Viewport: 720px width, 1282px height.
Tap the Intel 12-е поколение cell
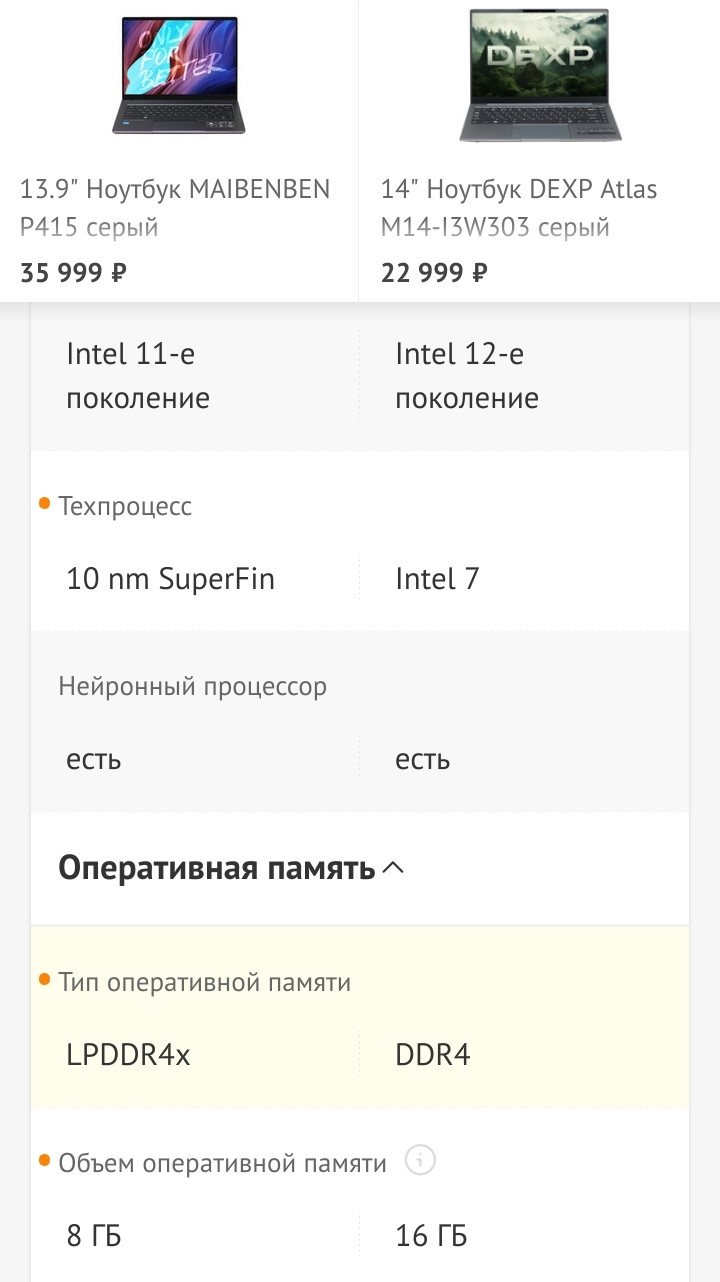pos(467,376)
